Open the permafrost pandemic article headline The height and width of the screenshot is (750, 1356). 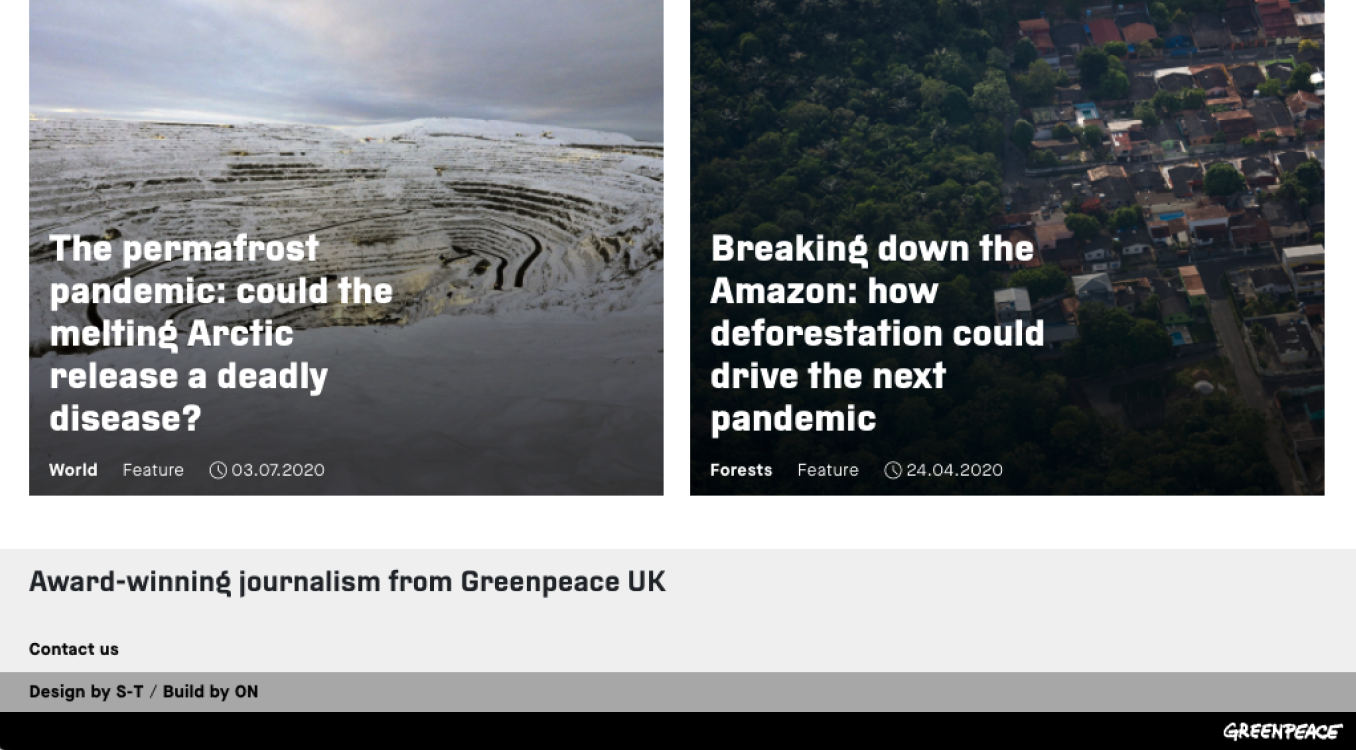pyautogui.click(x=221, y=333)
